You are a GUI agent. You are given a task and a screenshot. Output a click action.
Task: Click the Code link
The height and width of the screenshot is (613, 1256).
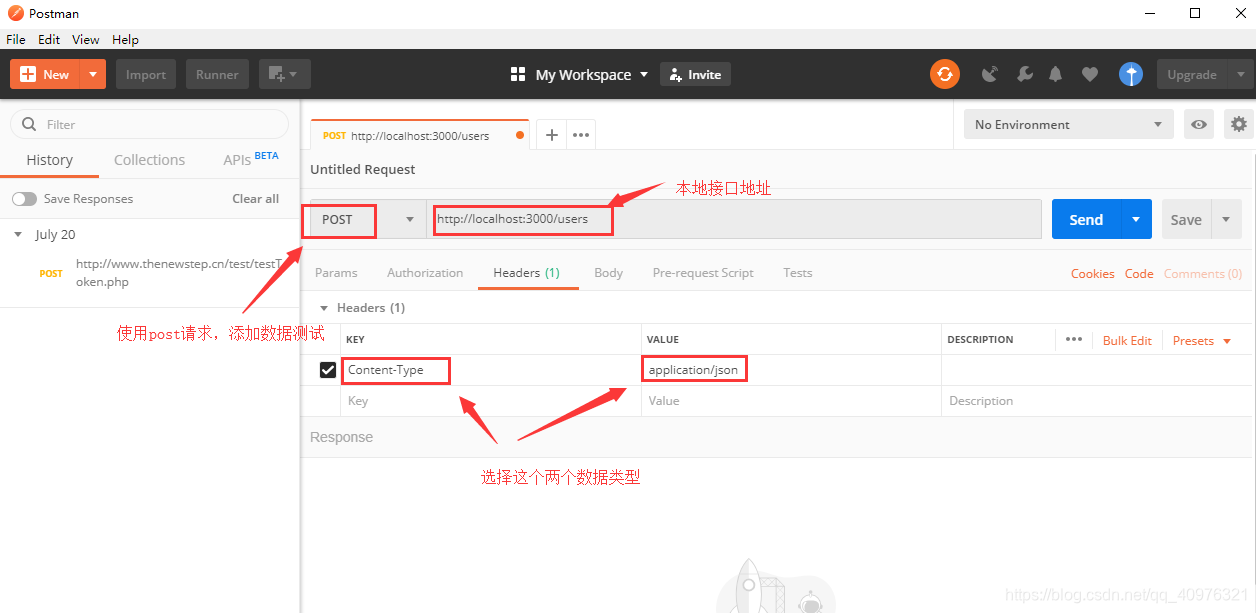[x=1139, y=274]
